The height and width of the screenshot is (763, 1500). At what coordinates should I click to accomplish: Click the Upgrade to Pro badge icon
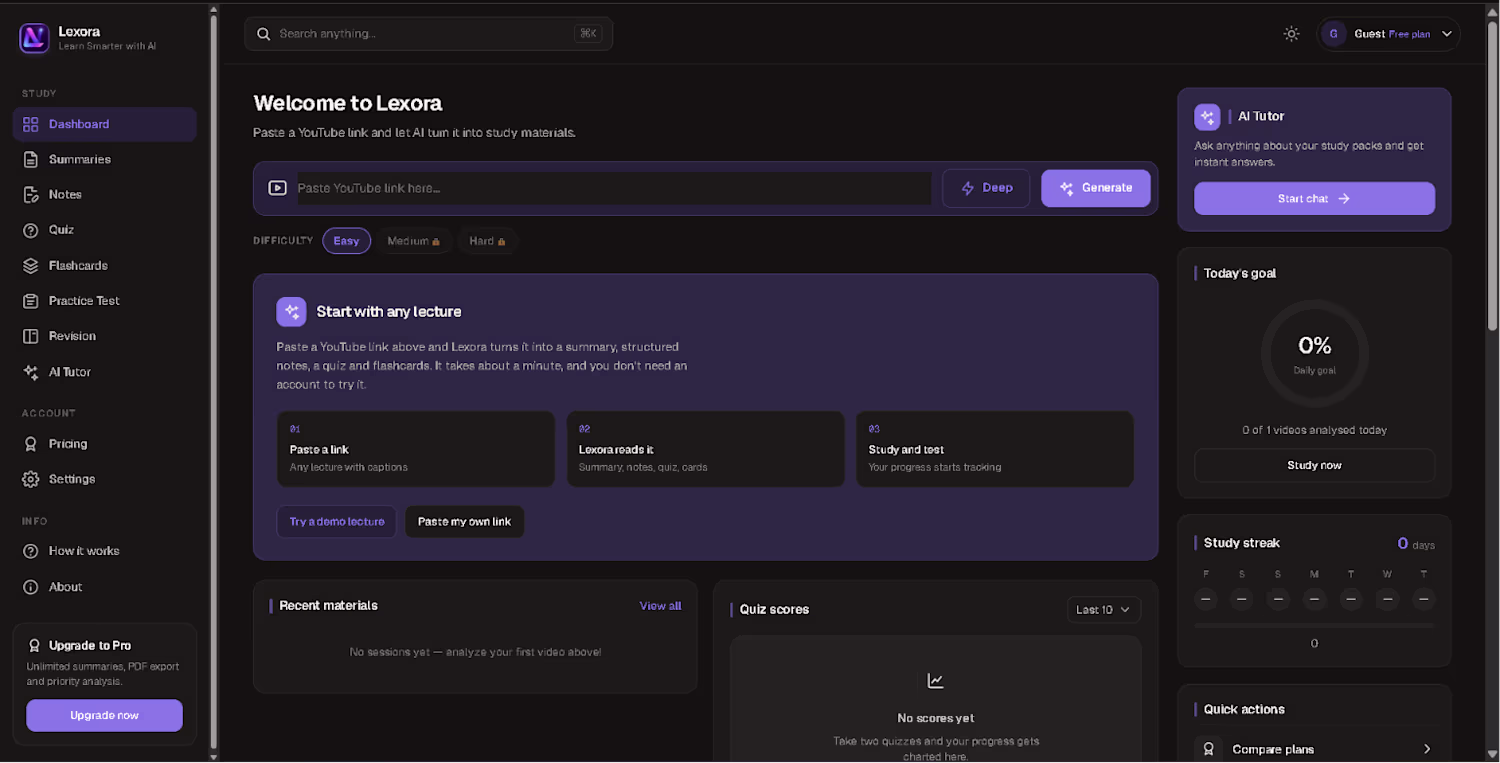tap(35, 646)
